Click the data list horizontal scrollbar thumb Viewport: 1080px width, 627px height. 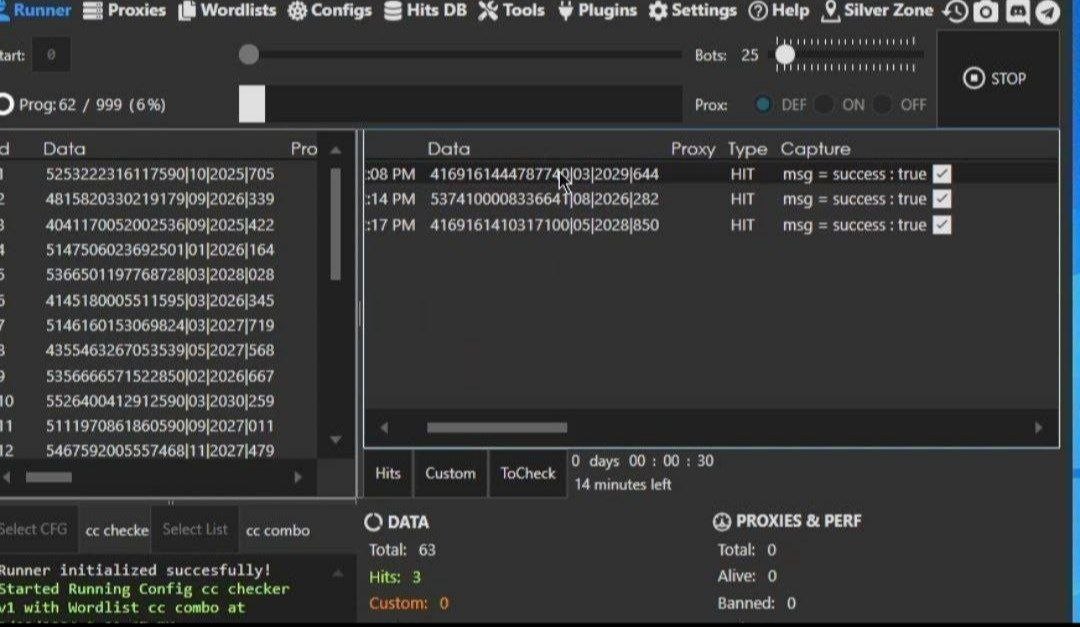(x=48, y=477)
